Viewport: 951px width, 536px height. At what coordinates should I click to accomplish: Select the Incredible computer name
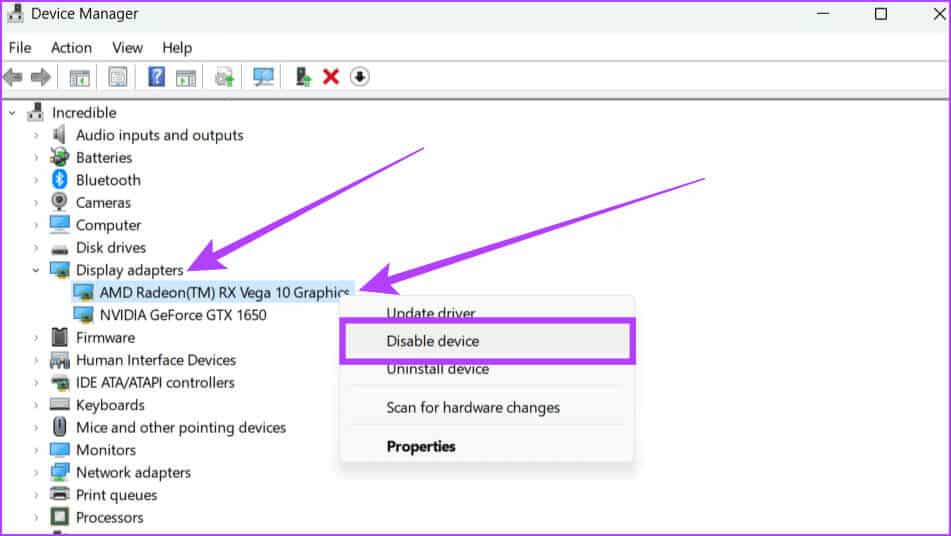[x=84, y=113]
